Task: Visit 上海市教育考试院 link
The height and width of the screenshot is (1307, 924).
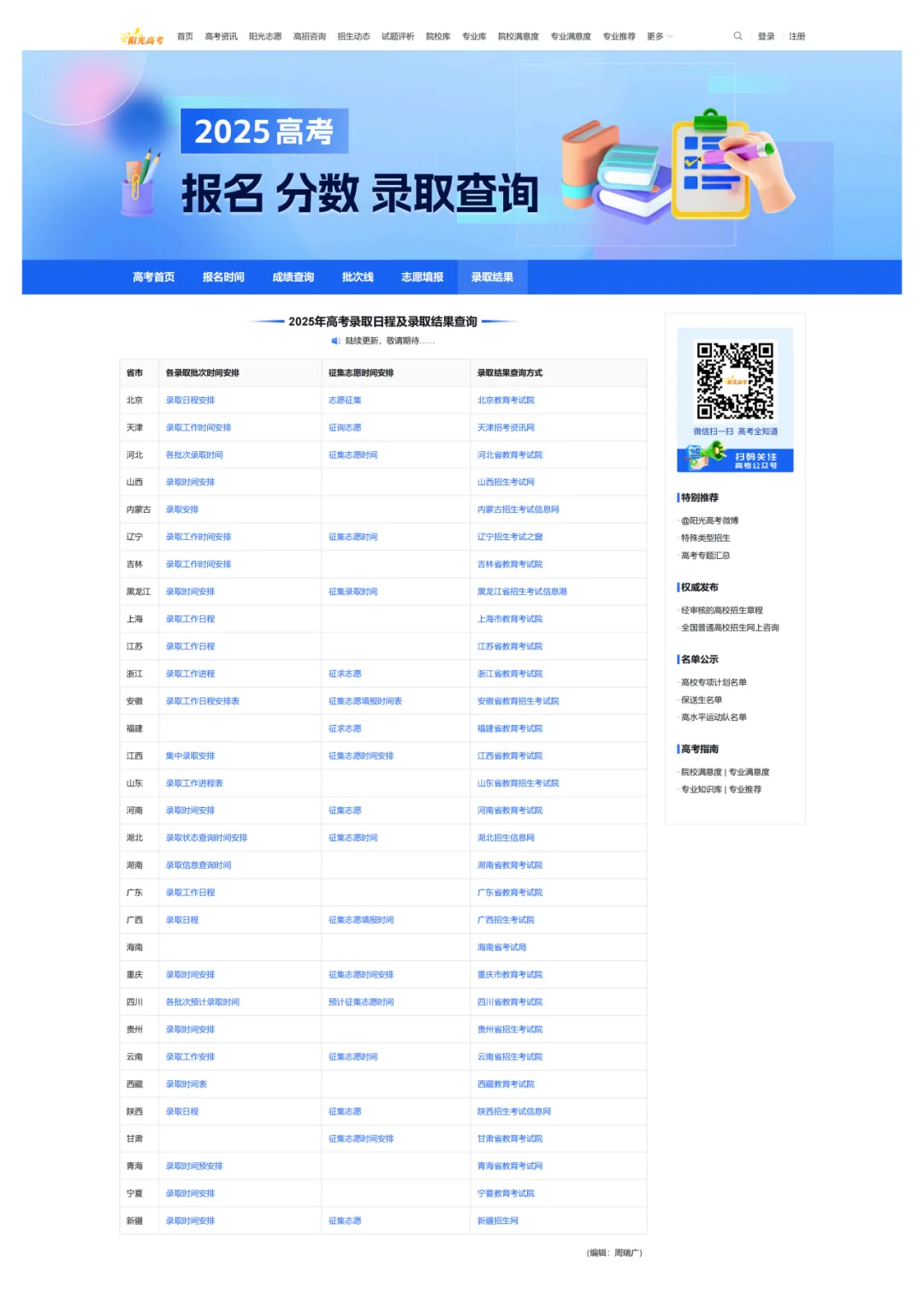Action: click(x=510, y=620)
